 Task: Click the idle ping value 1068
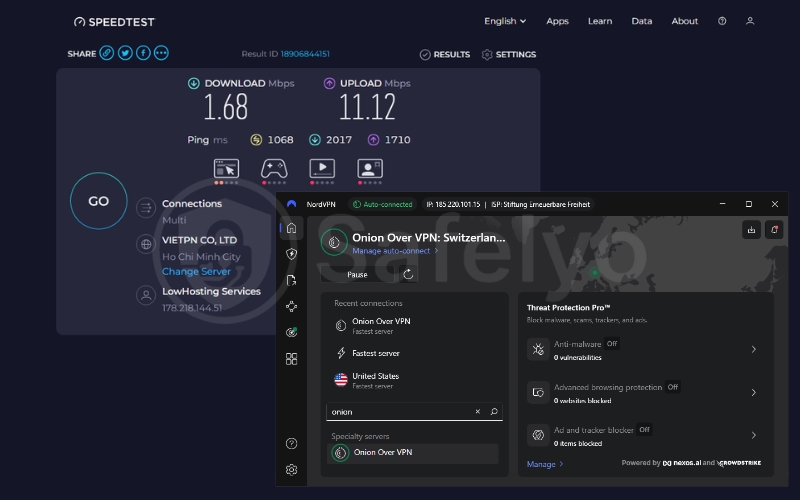point(280,140)
